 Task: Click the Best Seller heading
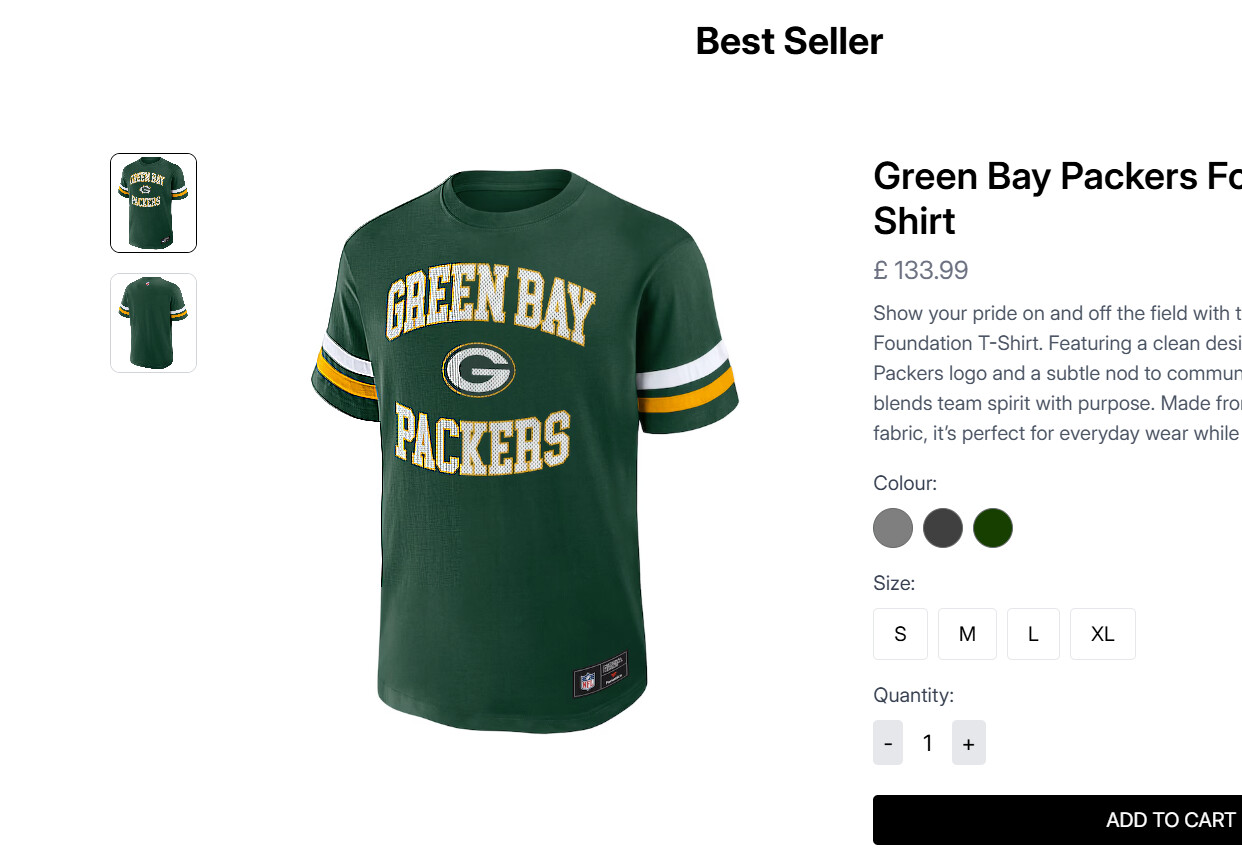[789, 42]
